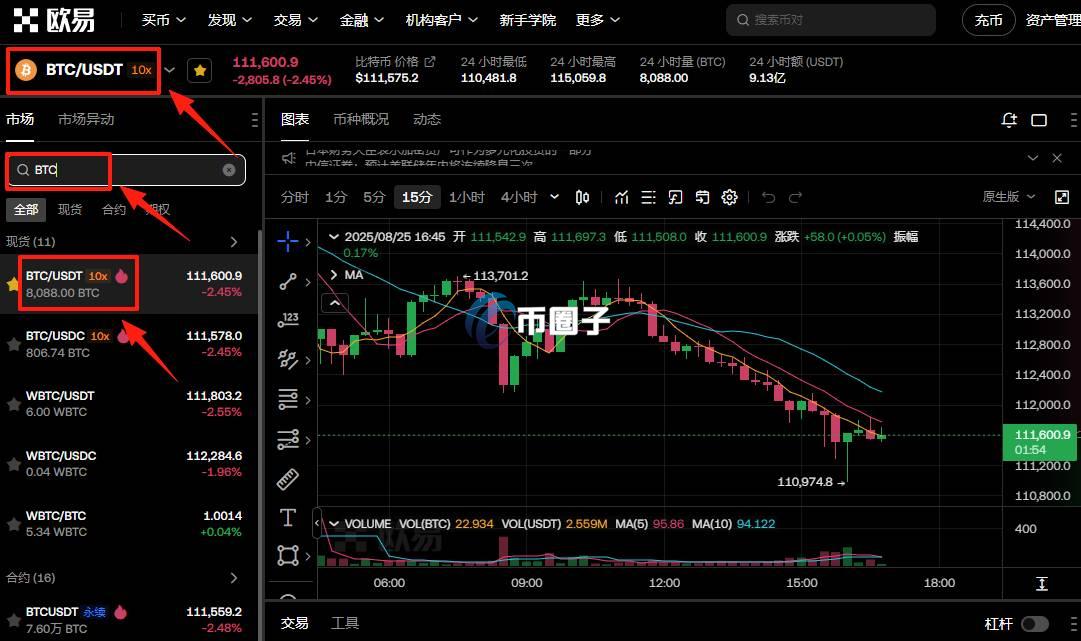
Task: Click the BTC market search field
Action: [125, 170]
